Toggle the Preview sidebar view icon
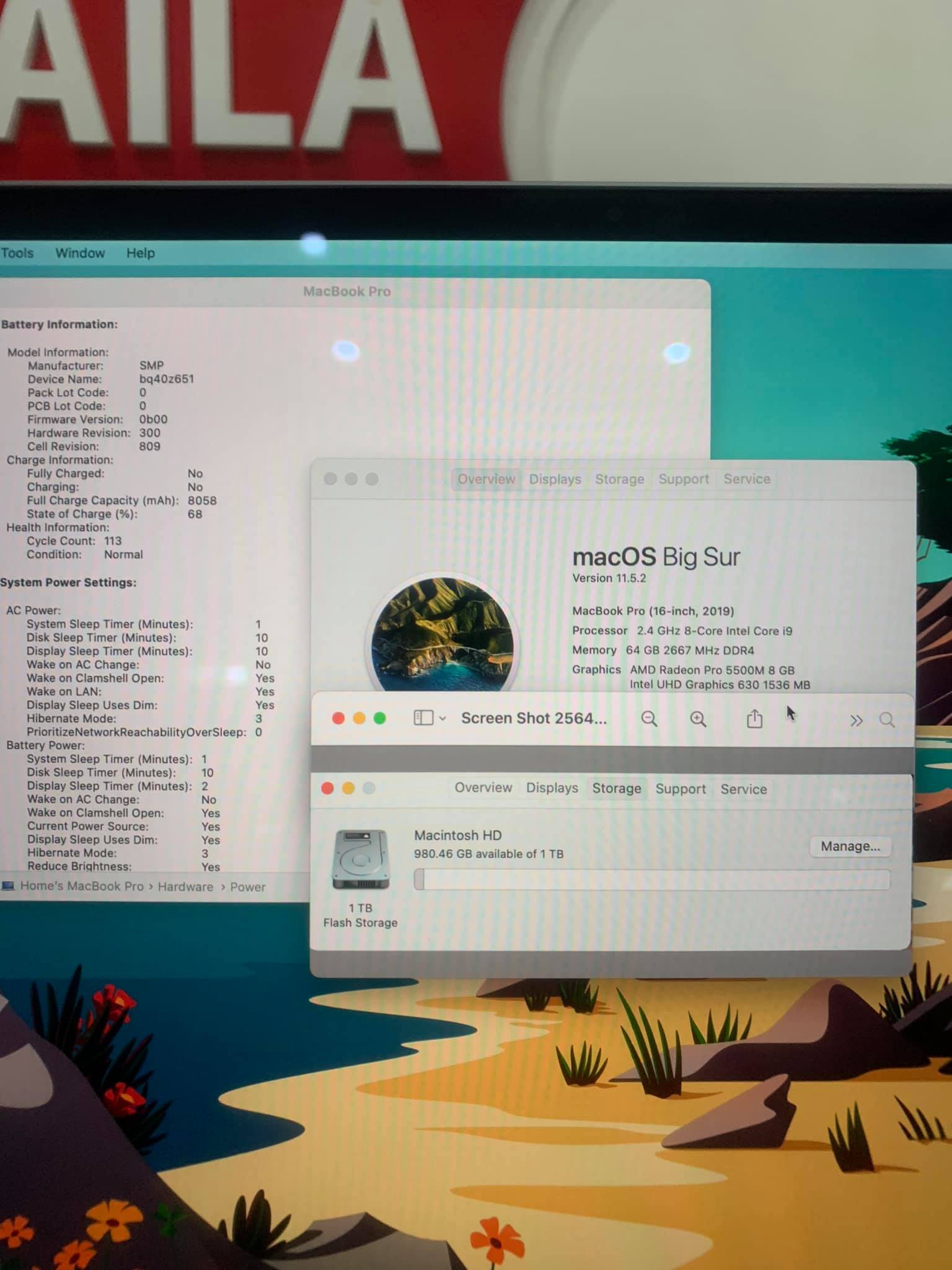Viewport: 952px width, 1270px height. coord(423,718)
